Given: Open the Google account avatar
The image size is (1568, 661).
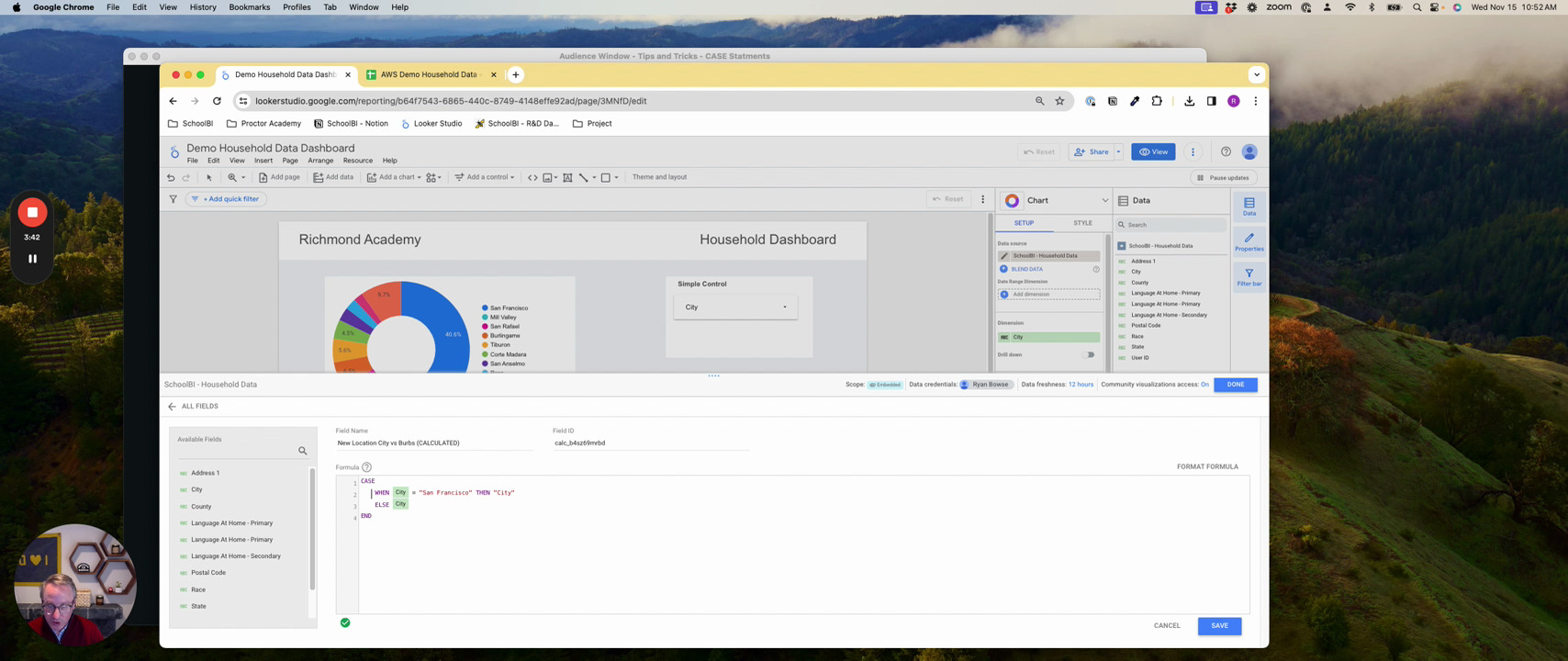Looking at the screenshot, I should click(1249, 151).
